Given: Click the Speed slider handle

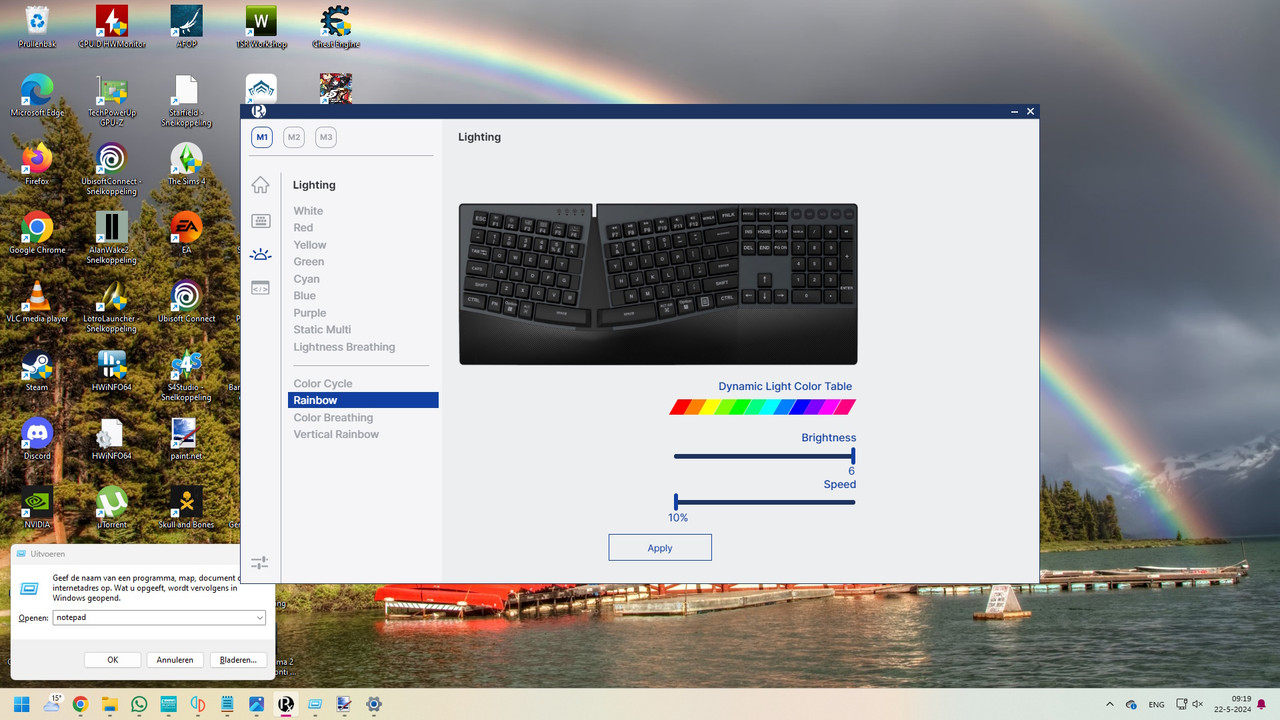Looking at the screenshot, I should point(676,502).
